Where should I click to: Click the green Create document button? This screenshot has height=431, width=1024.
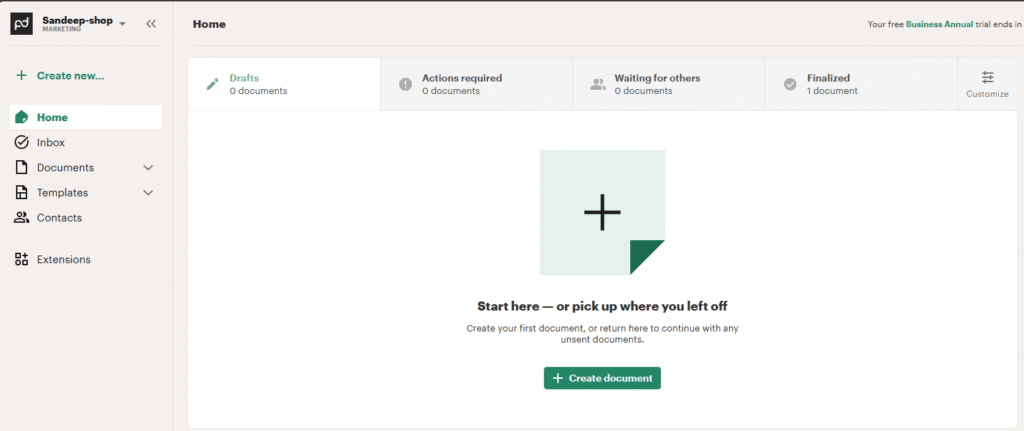pyautogui.click(x=602, y=378)
